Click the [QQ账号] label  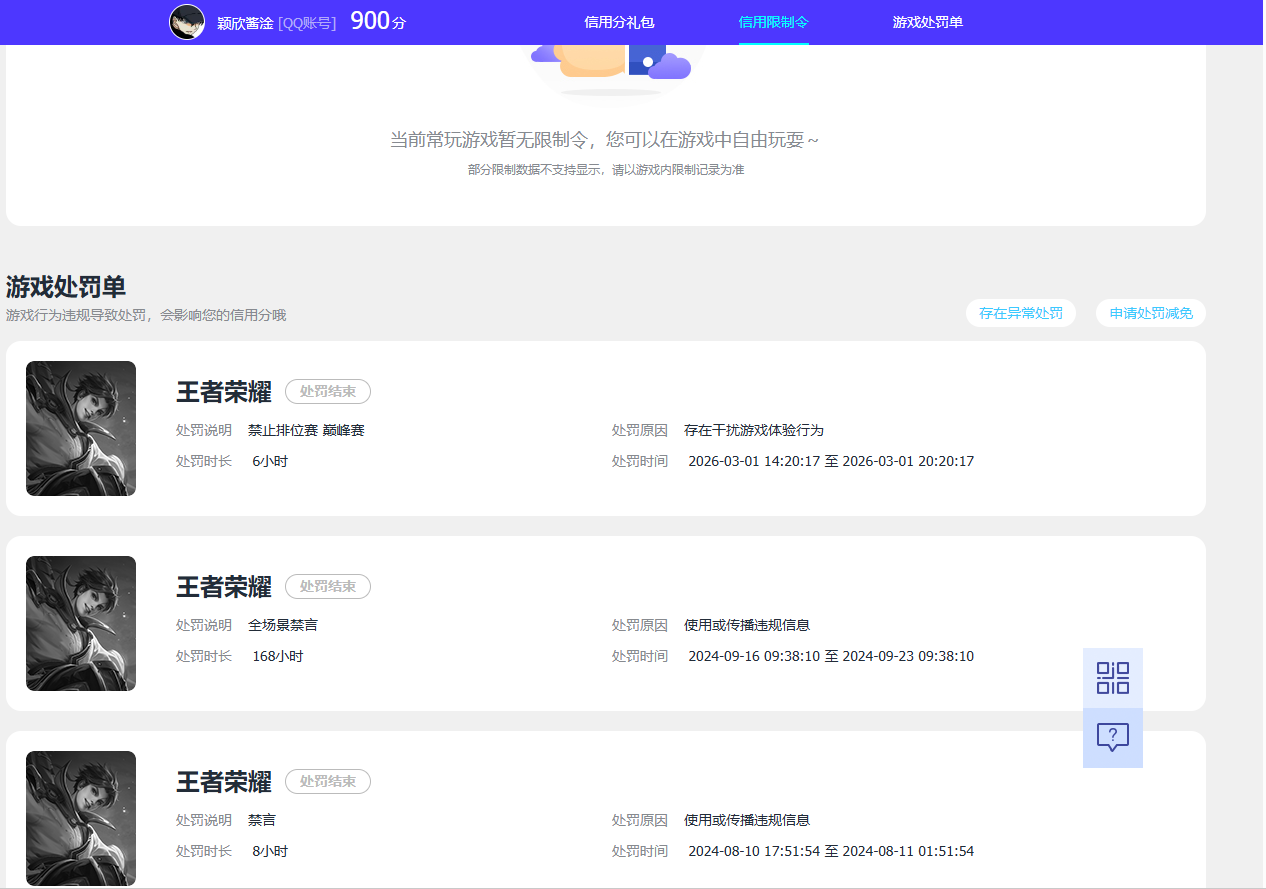click(x=307, y=23)
